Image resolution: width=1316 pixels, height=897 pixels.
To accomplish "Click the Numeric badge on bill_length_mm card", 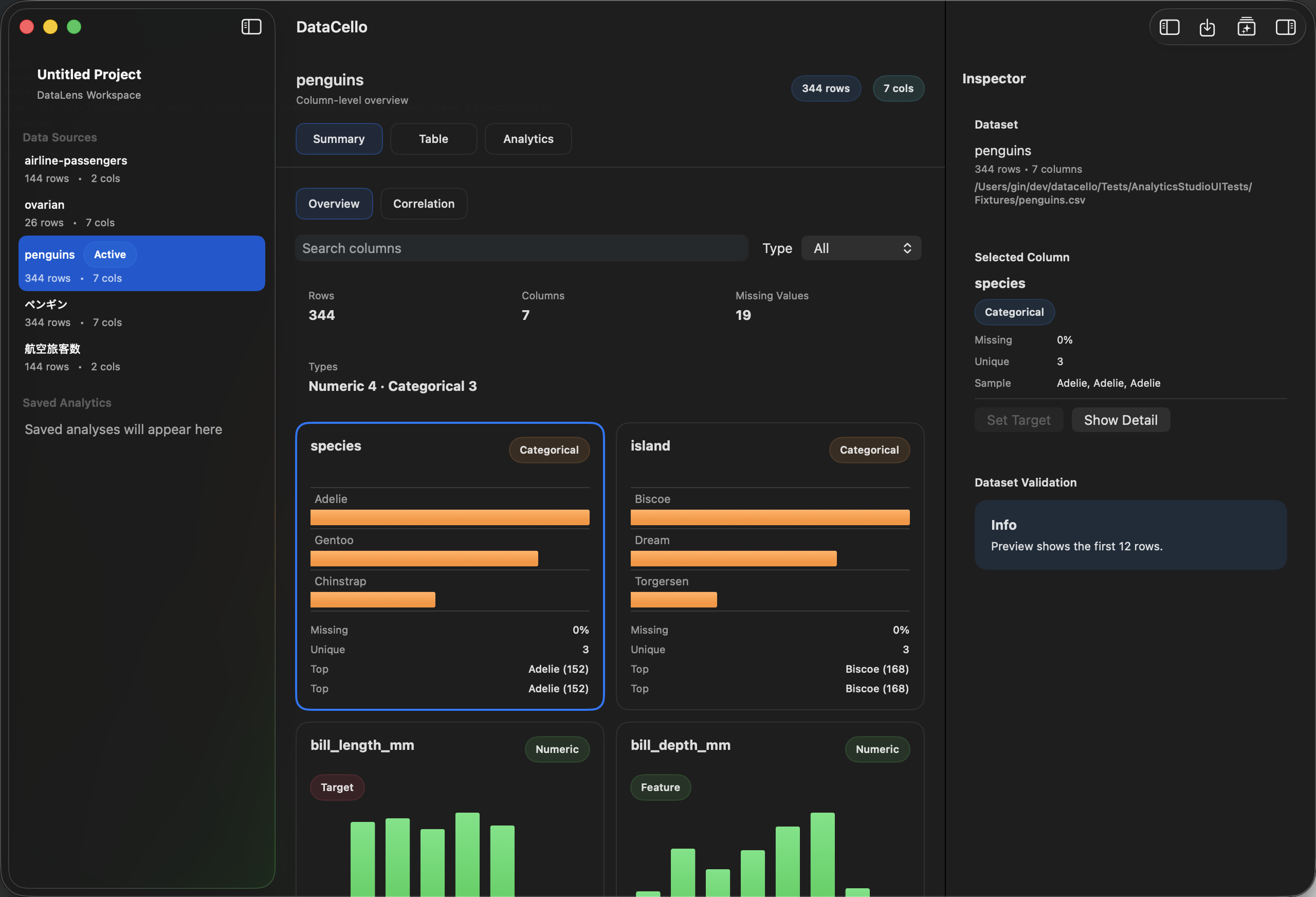I will 557,749.
